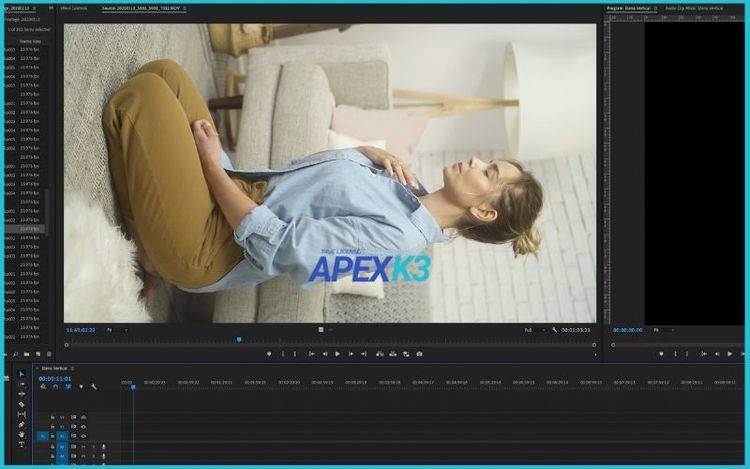
Task: Open Source playback resolution Full dropdown
Action: pos(535,330)
